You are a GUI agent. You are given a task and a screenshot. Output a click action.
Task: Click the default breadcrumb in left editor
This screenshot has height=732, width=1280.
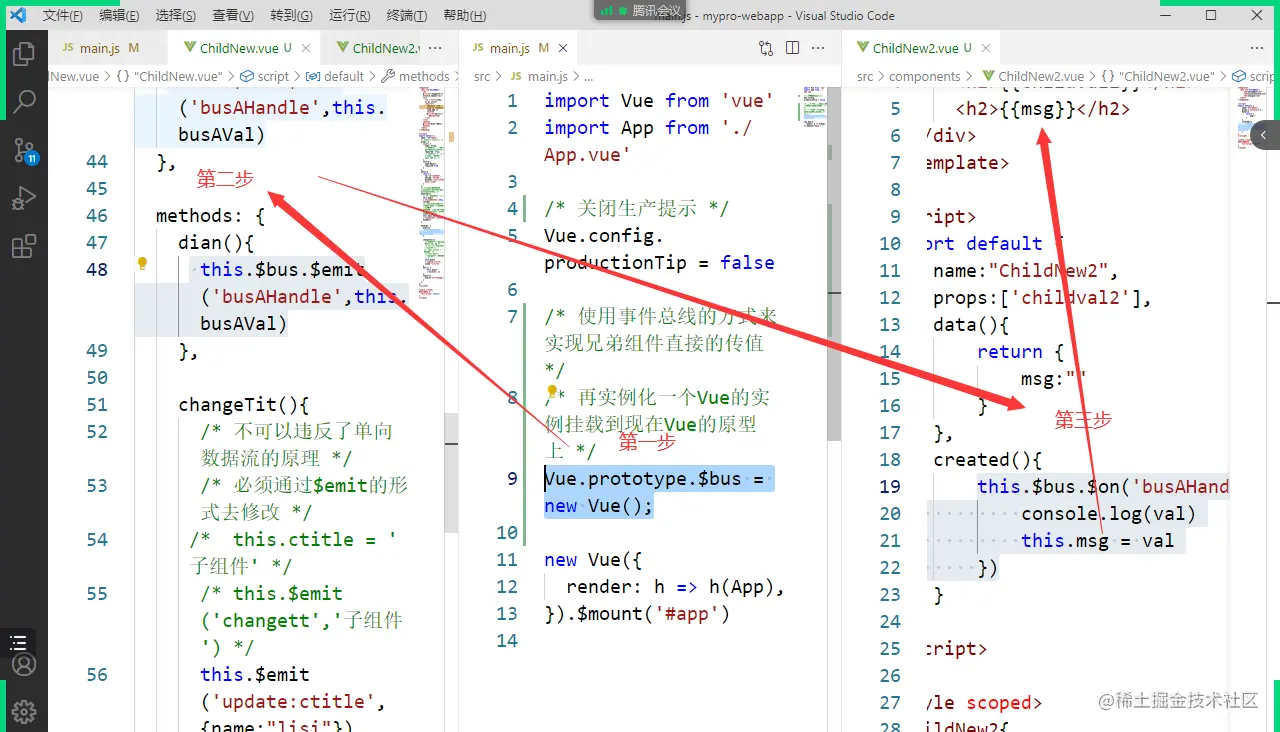(335, 76)
